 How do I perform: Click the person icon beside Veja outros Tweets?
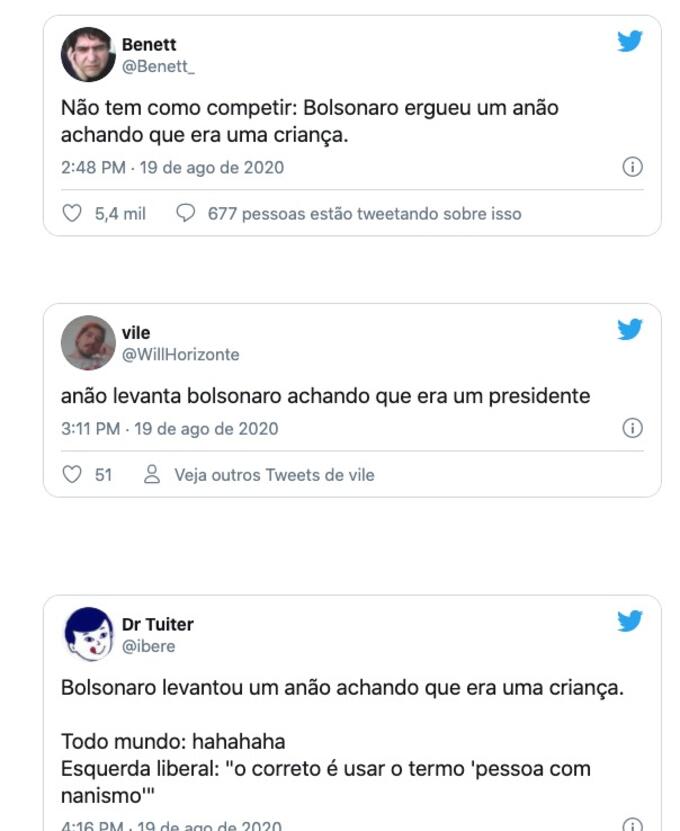153,475
